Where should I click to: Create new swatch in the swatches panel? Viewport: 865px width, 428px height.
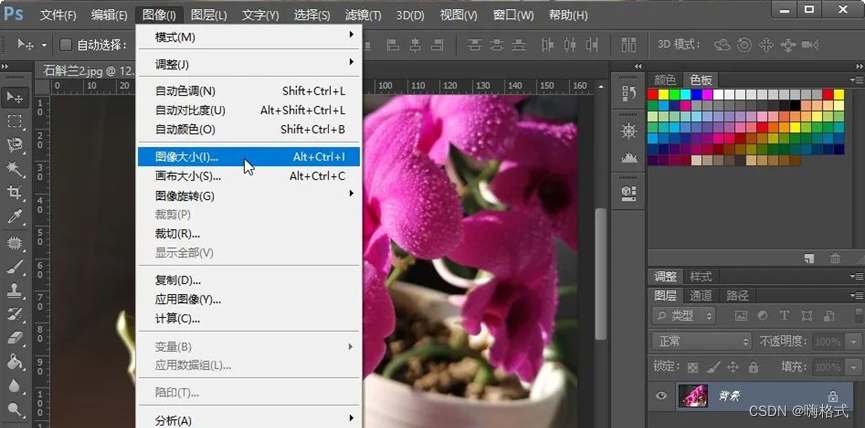[x=809, y=258]
